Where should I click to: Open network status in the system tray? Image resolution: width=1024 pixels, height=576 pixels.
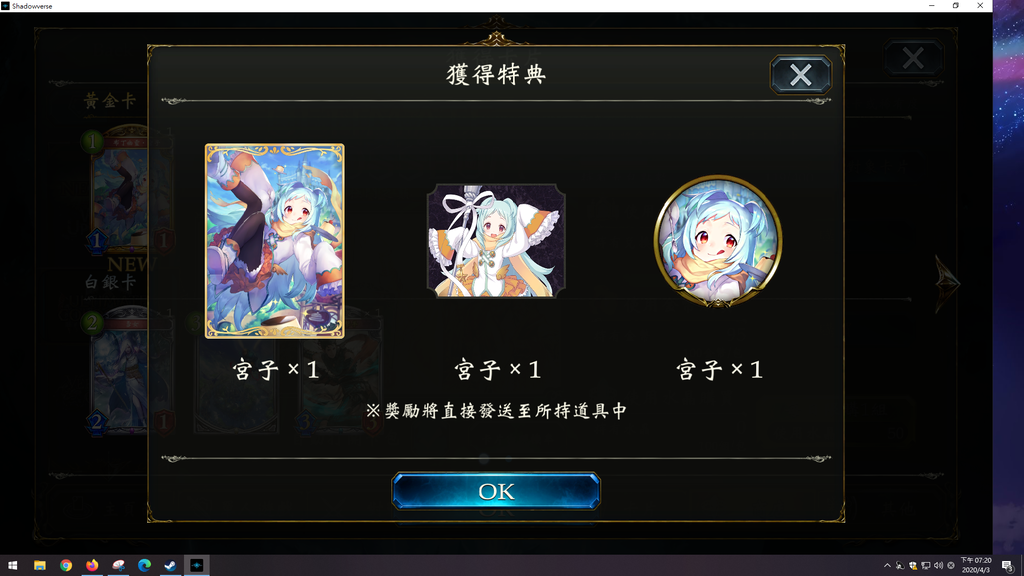pyautogui.click(x=925, y=566)
